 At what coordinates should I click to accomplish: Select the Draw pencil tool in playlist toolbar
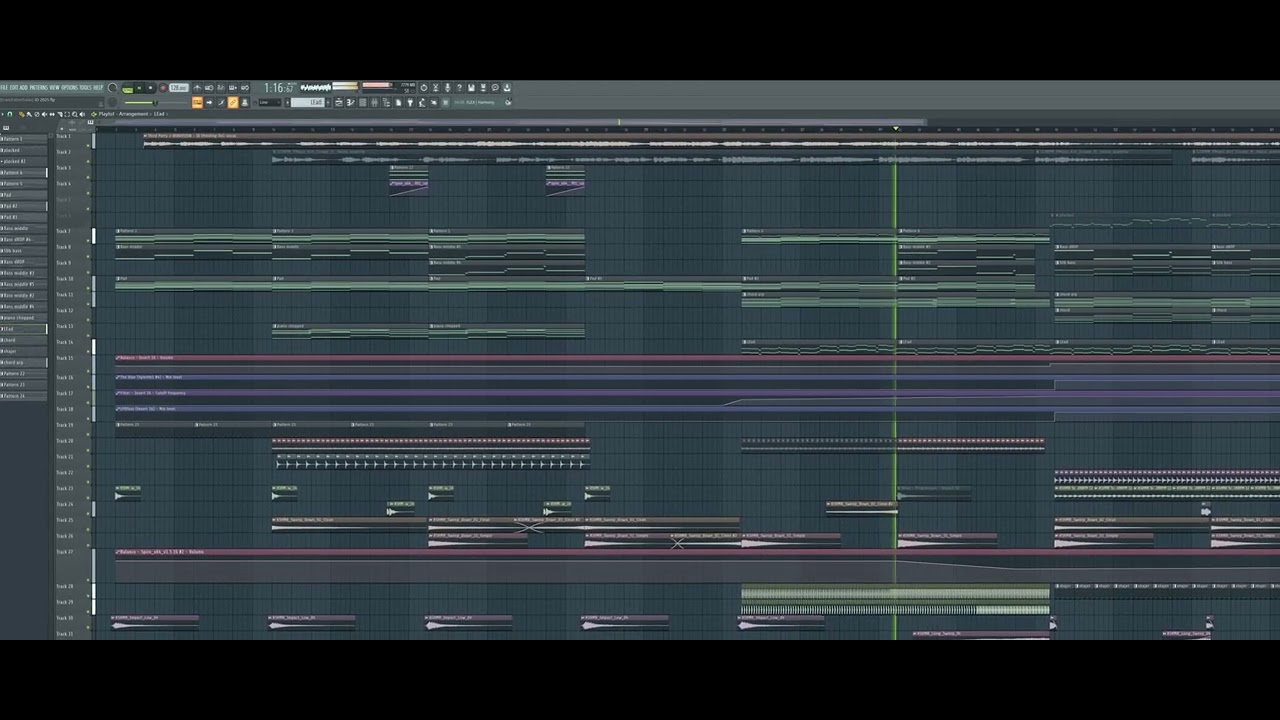point(21,114)
